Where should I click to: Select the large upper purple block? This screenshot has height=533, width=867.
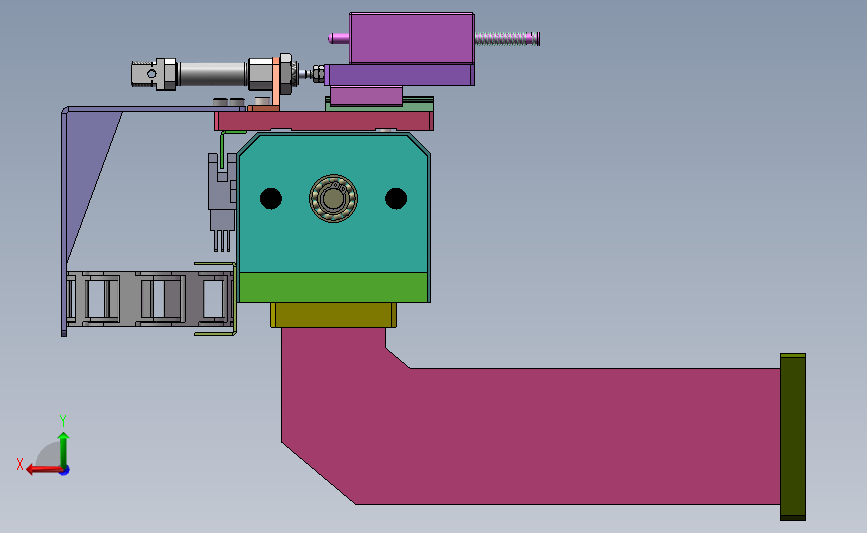(x=411, y=38)
